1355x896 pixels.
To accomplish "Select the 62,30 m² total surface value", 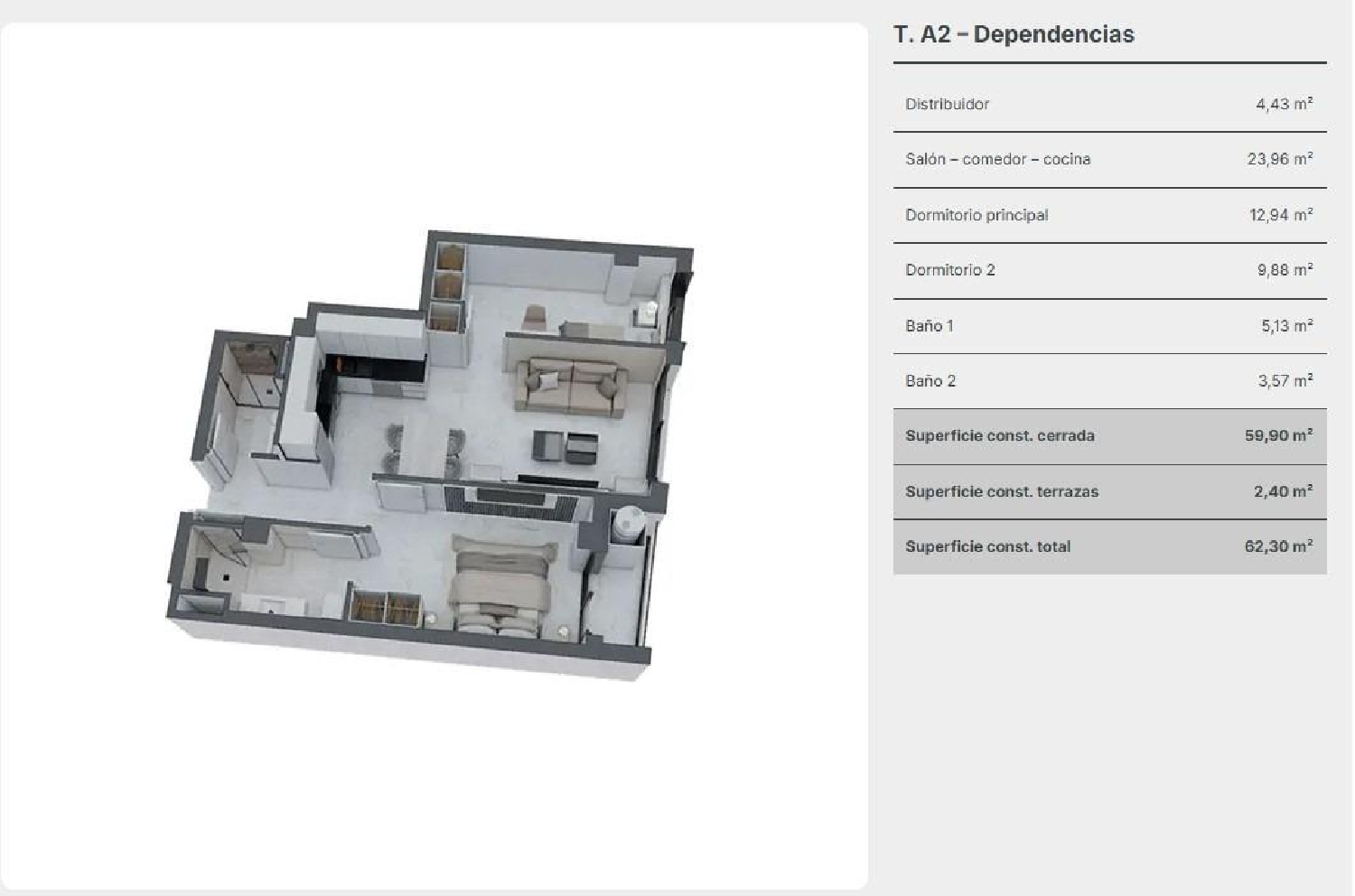I will (1278, 547).
